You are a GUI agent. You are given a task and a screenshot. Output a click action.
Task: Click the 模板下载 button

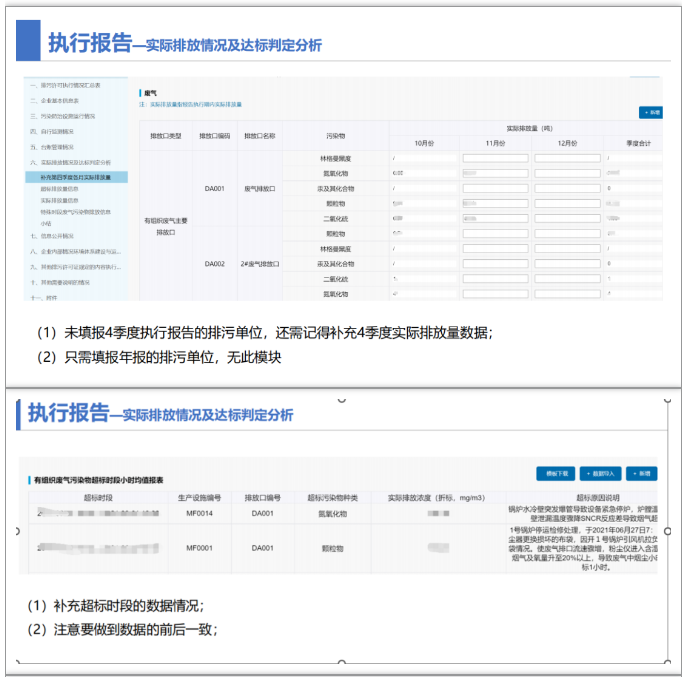[x=556, y=473]
